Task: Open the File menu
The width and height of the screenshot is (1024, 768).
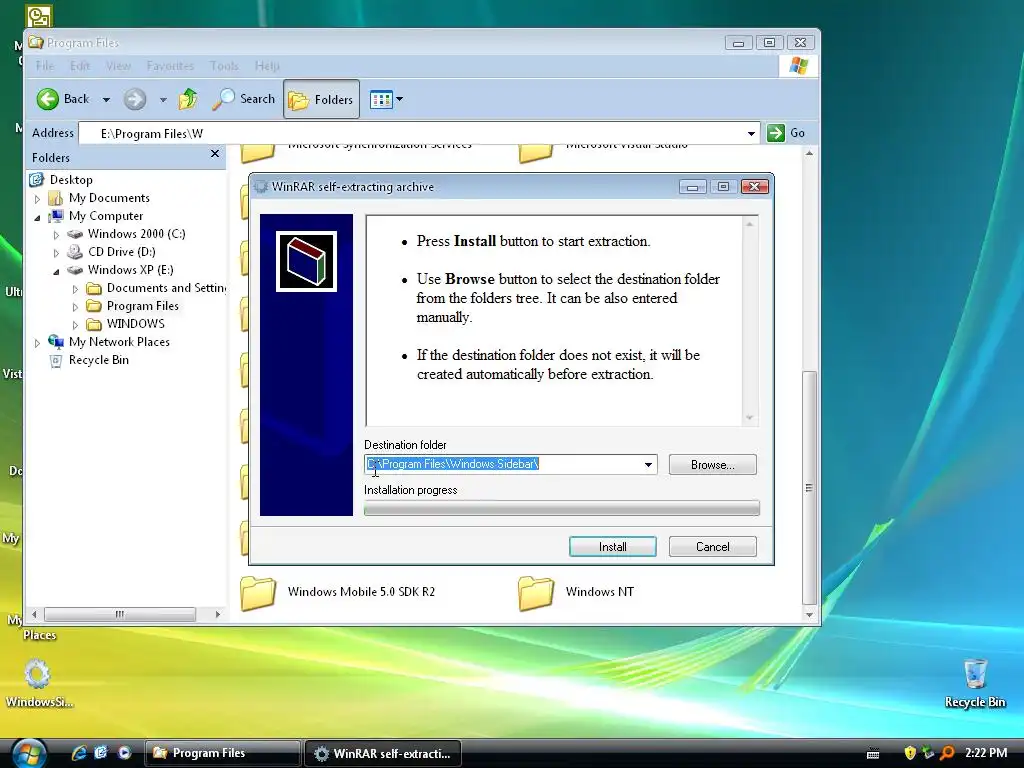Action: point(45,65)
